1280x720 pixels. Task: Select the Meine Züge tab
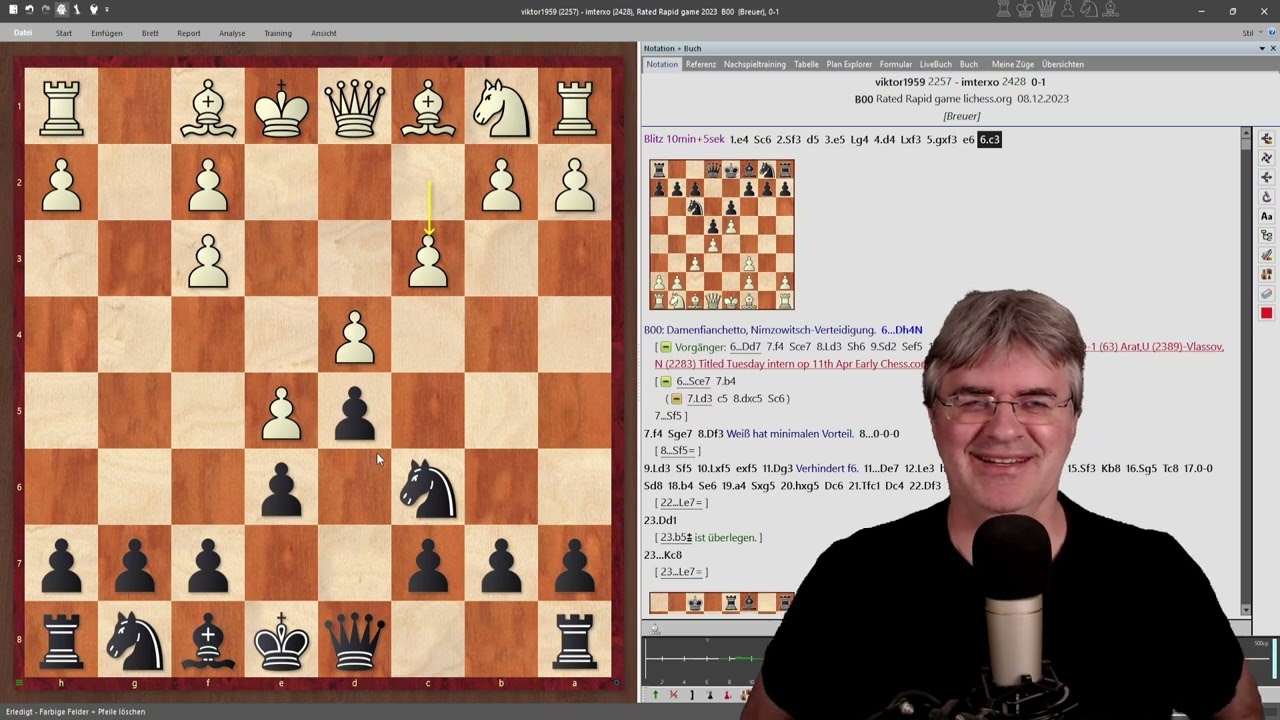[1013, 64]
